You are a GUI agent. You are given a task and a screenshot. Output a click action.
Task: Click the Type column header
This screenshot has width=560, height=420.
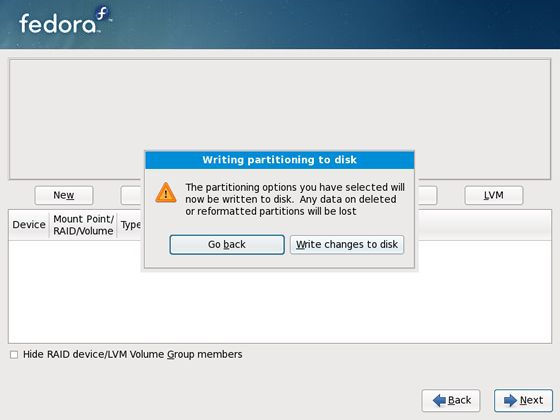(x=130, y=225)
